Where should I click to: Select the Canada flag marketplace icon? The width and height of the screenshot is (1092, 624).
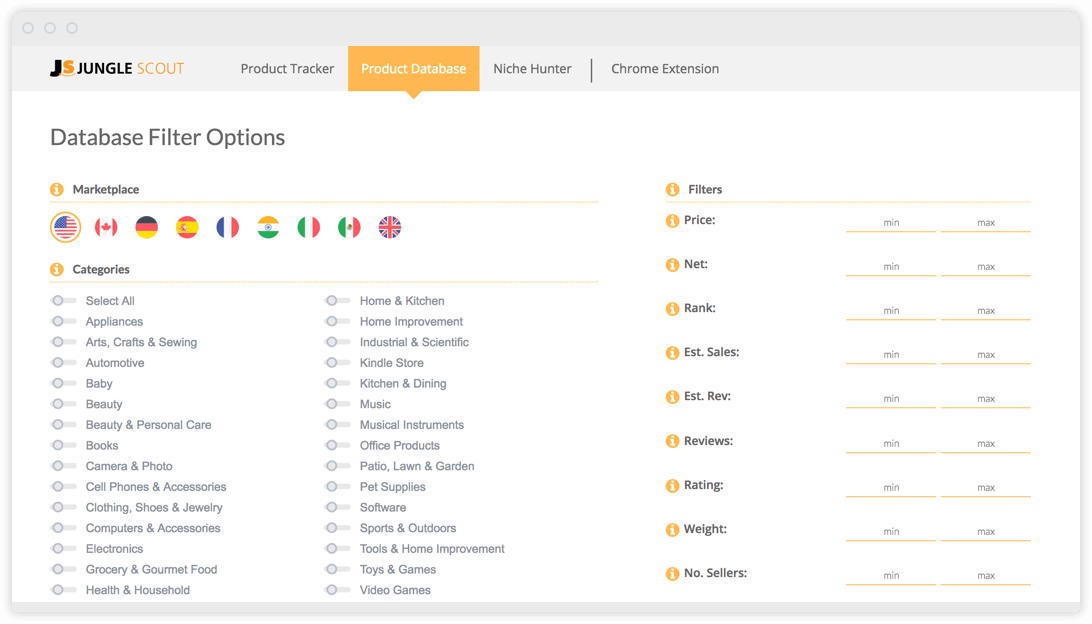[106, 227]
